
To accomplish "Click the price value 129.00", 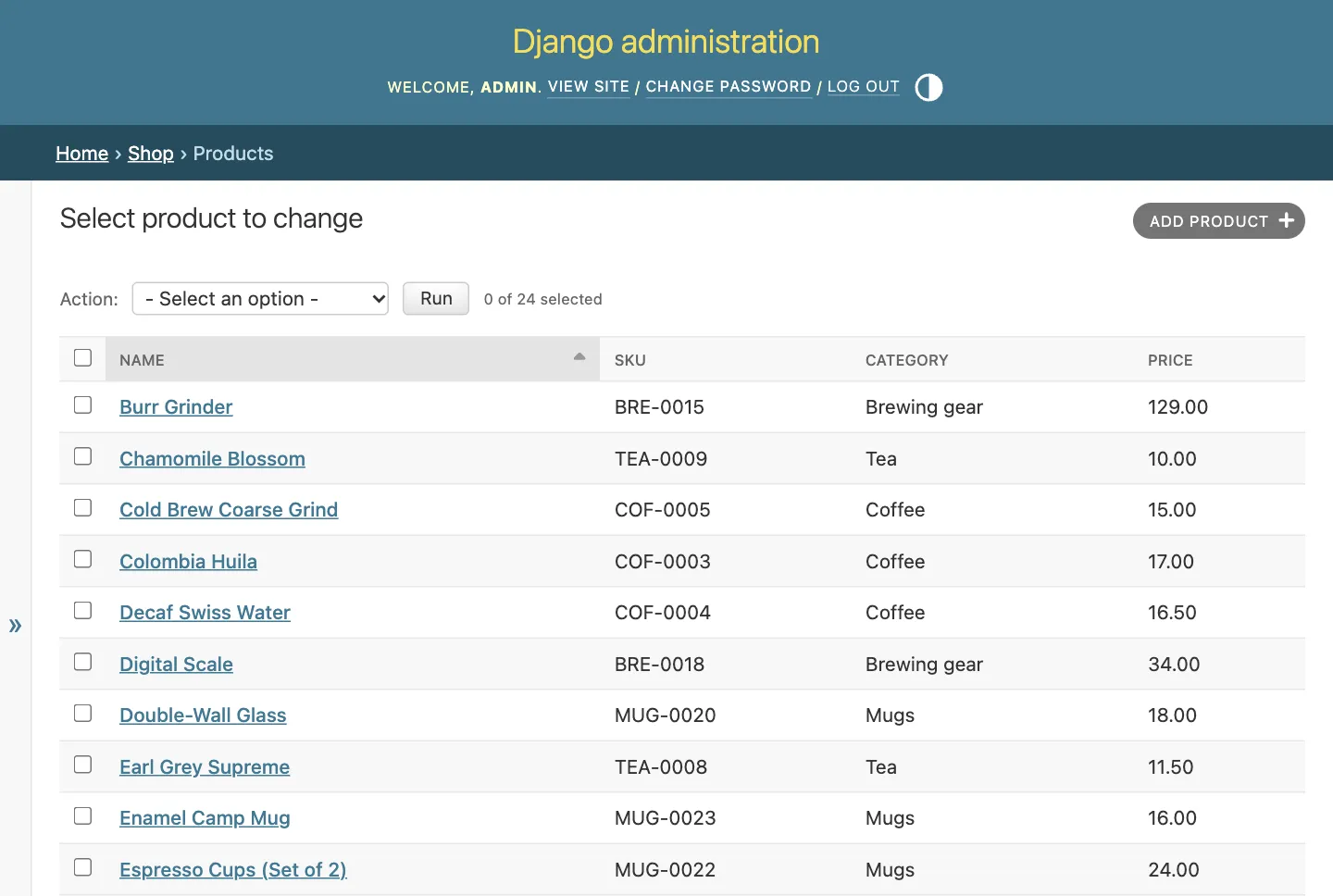I will [1177, 407].
